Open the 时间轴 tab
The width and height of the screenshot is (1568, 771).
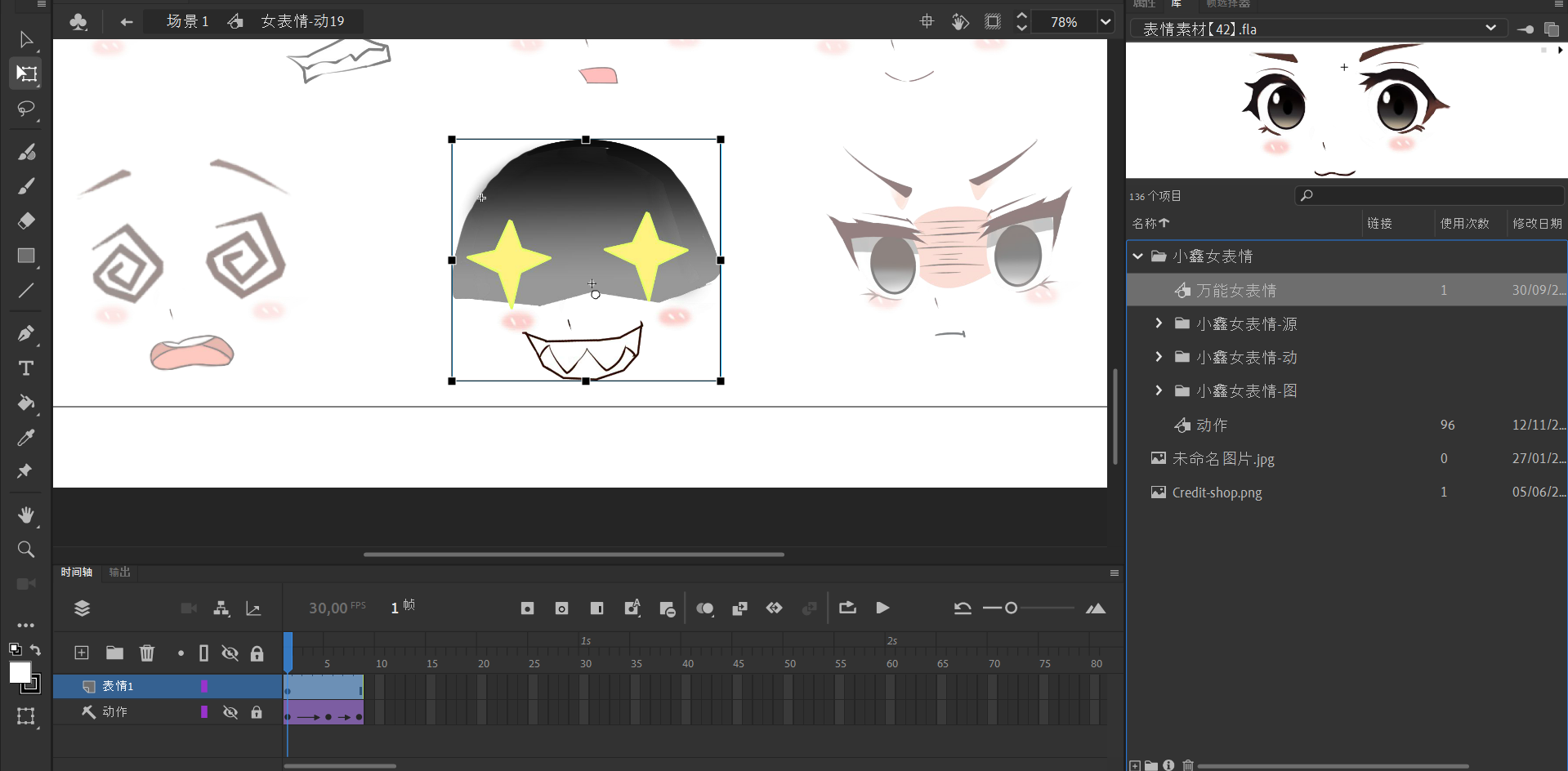click(x=76, y=572)
